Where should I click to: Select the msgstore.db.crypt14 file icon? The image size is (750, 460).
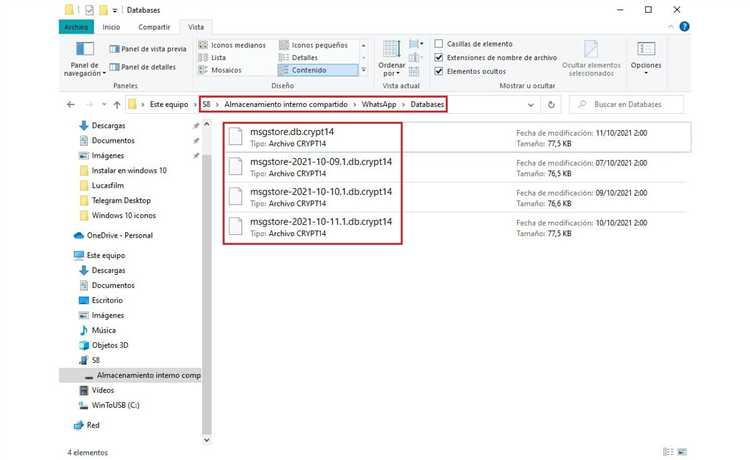(x=235, y=139)
